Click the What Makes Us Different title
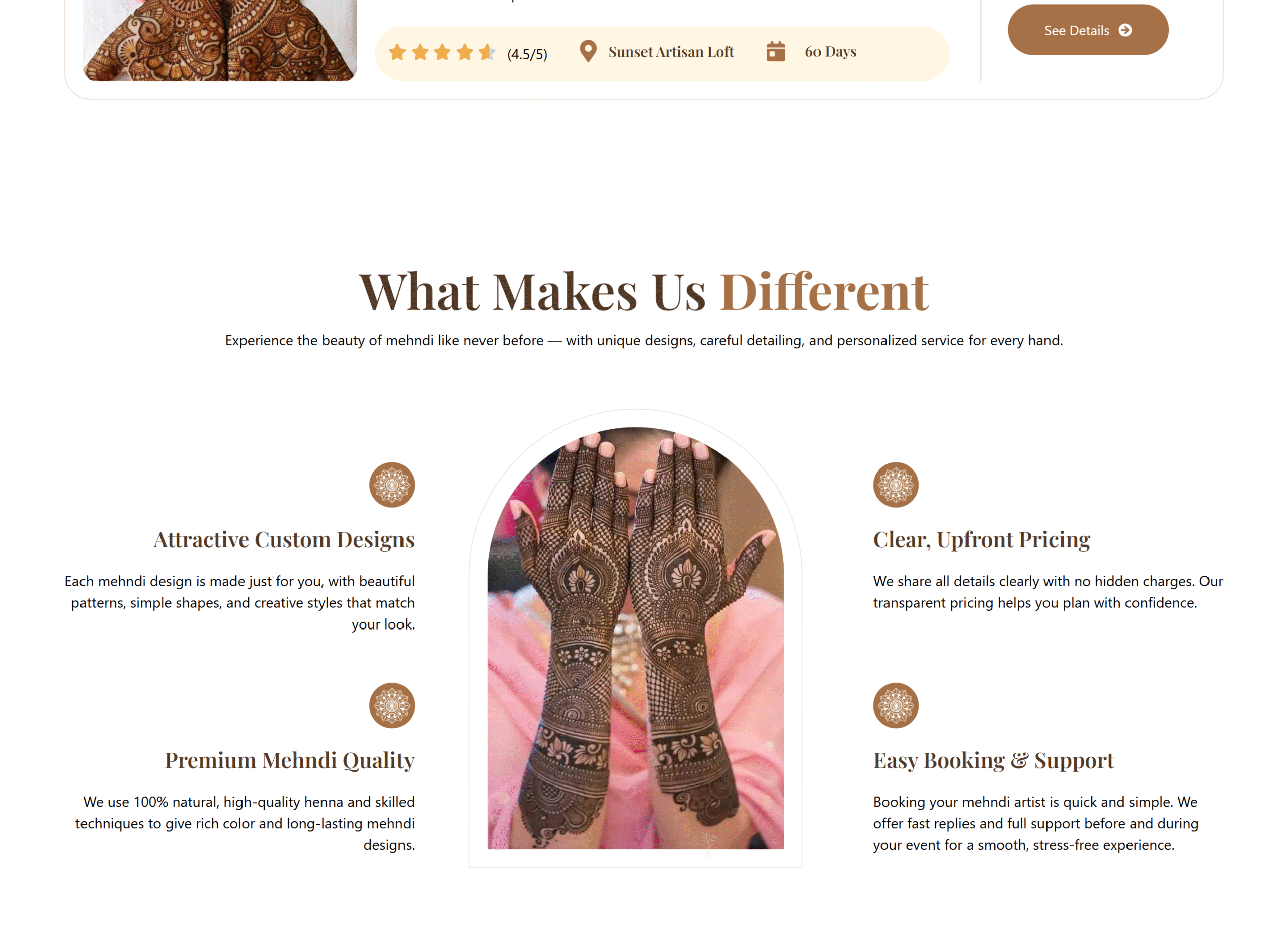 pos(643,292)
